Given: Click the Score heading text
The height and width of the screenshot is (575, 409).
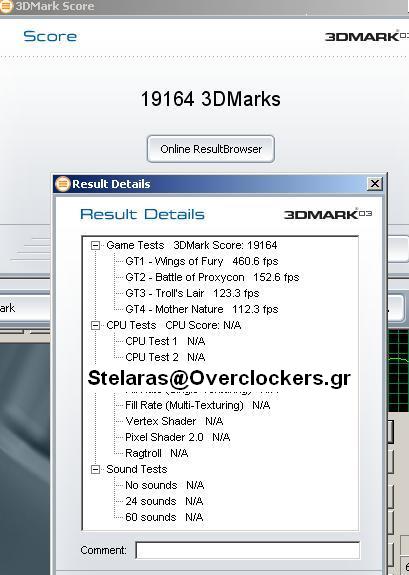Looking at the screenshot, I should point(50,36).
